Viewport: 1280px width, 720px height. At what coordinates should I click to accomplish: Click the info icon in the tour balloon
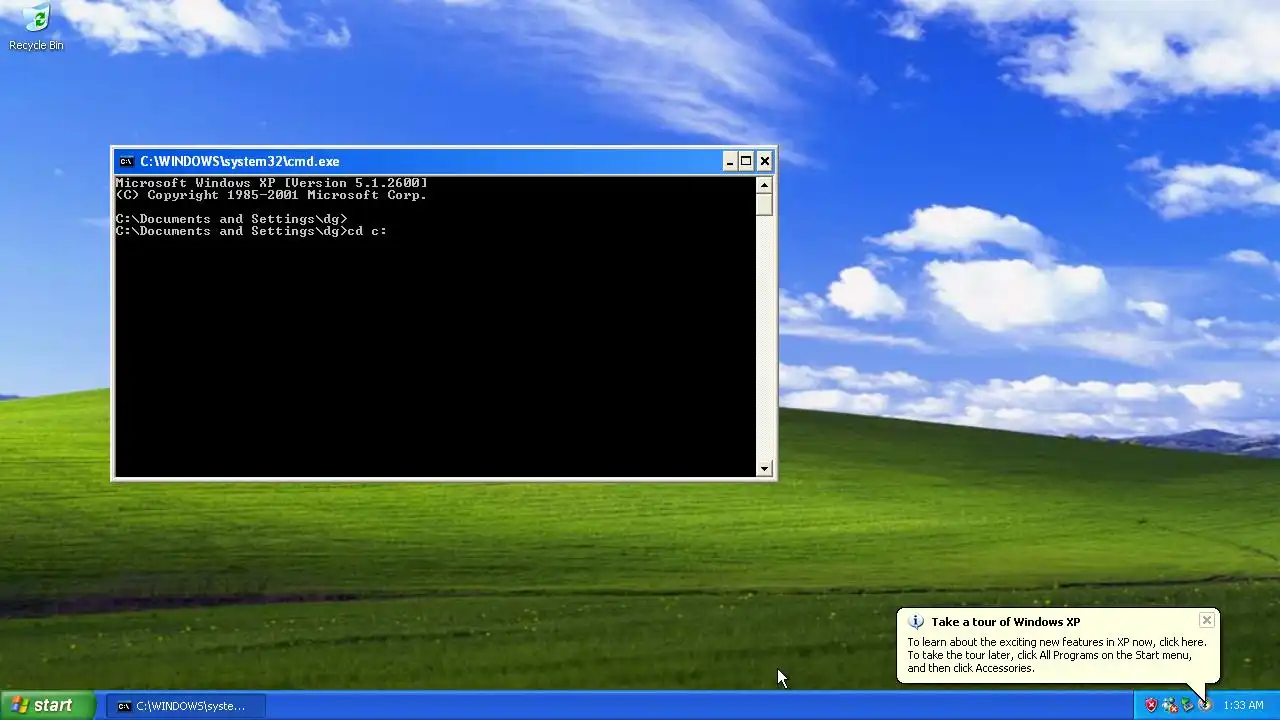[x=915, y=621]
